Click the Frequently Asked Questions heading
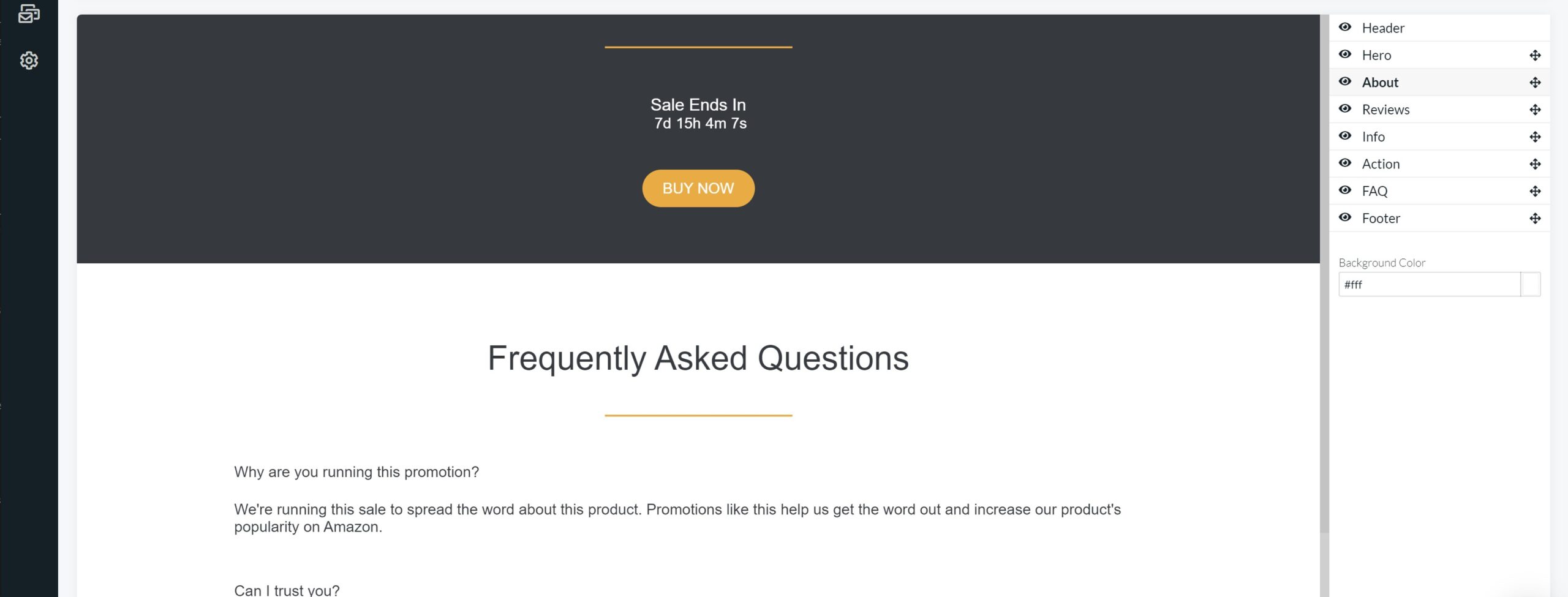 pos(698,358)
